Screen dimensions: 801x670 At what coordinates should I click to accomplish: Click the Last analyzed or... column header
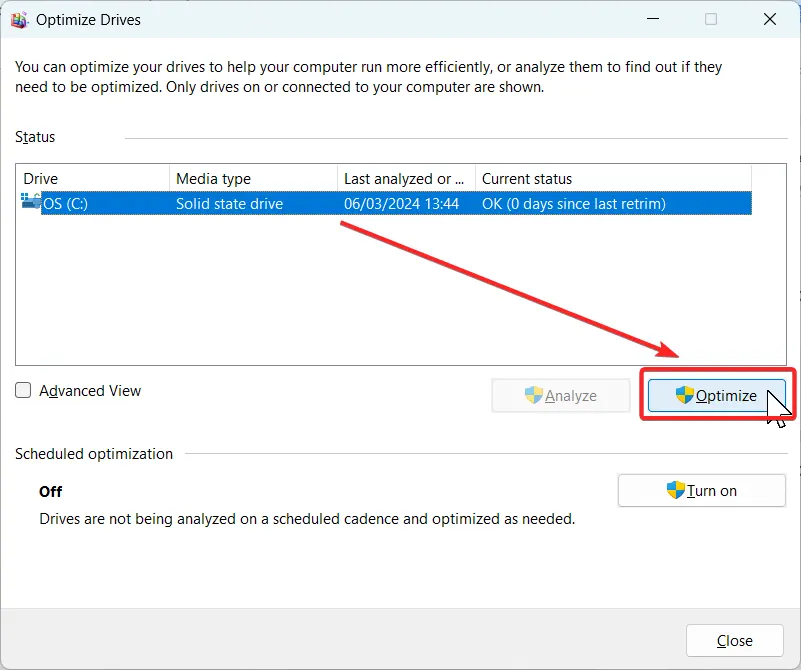click(x=407, y=179)
